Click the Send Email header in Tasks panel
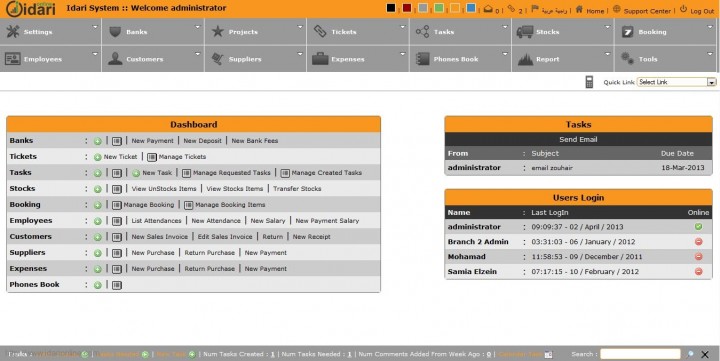 [x=578, y=140]
